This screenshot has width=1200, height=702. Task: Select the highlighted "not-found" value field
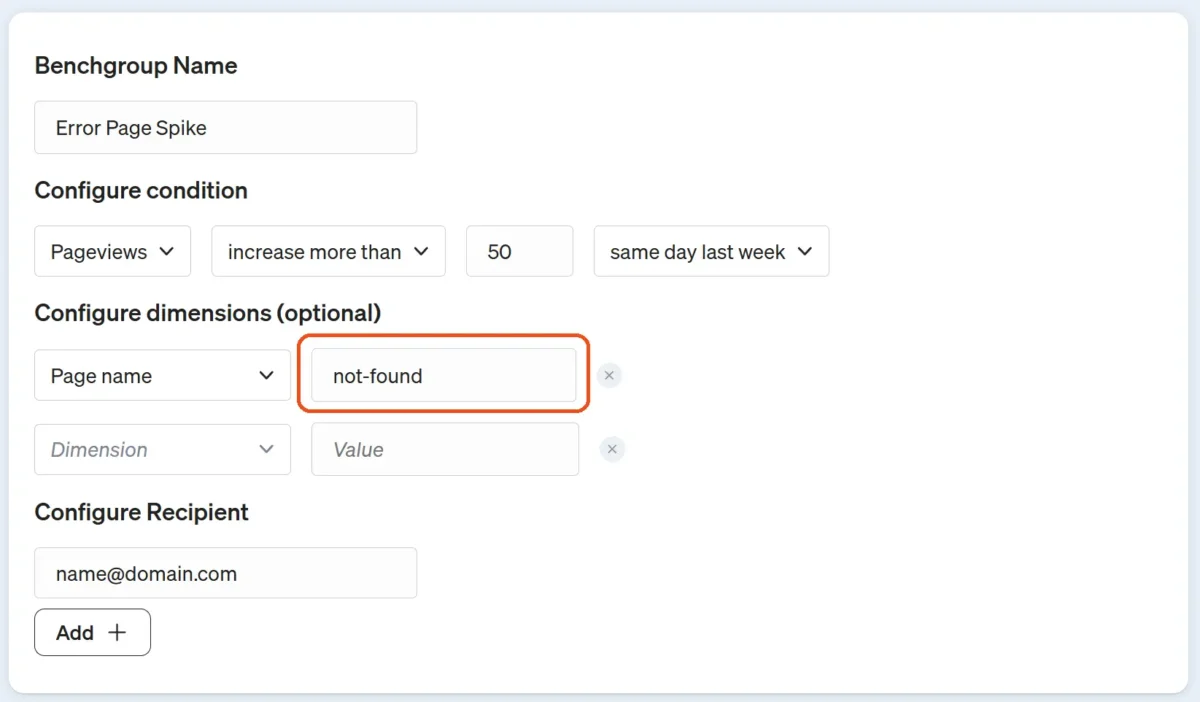click(x=444, y=375)
